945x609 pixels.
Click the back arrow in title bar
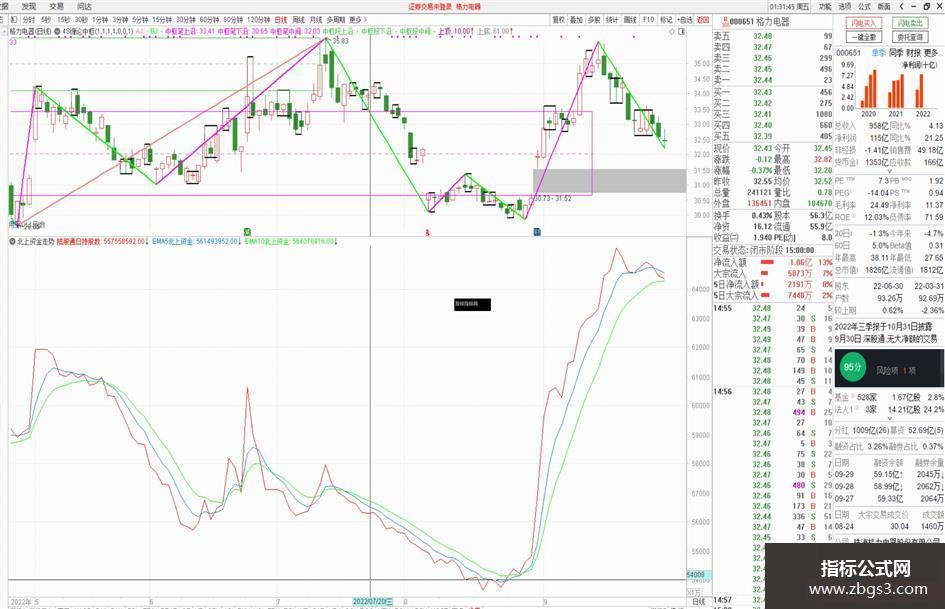click(902, 7)
